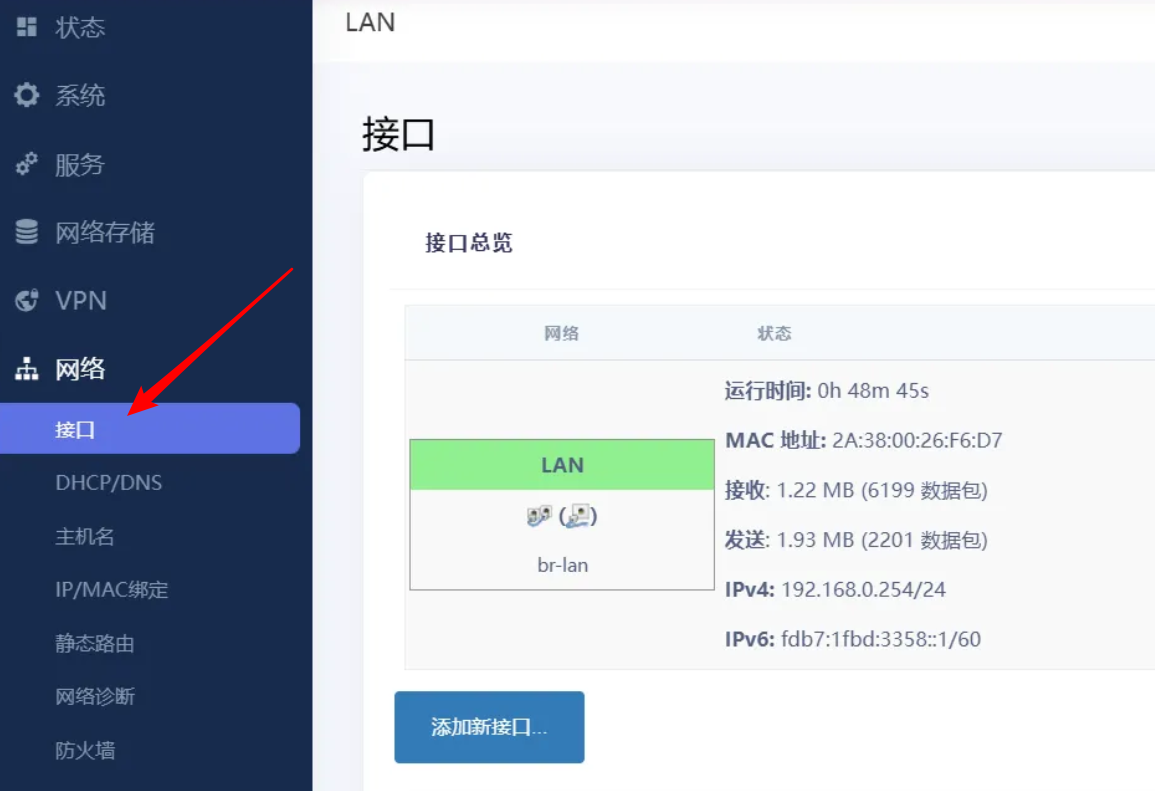
Task: Click the gears icon beside 服务
Action: click(27, 165)
